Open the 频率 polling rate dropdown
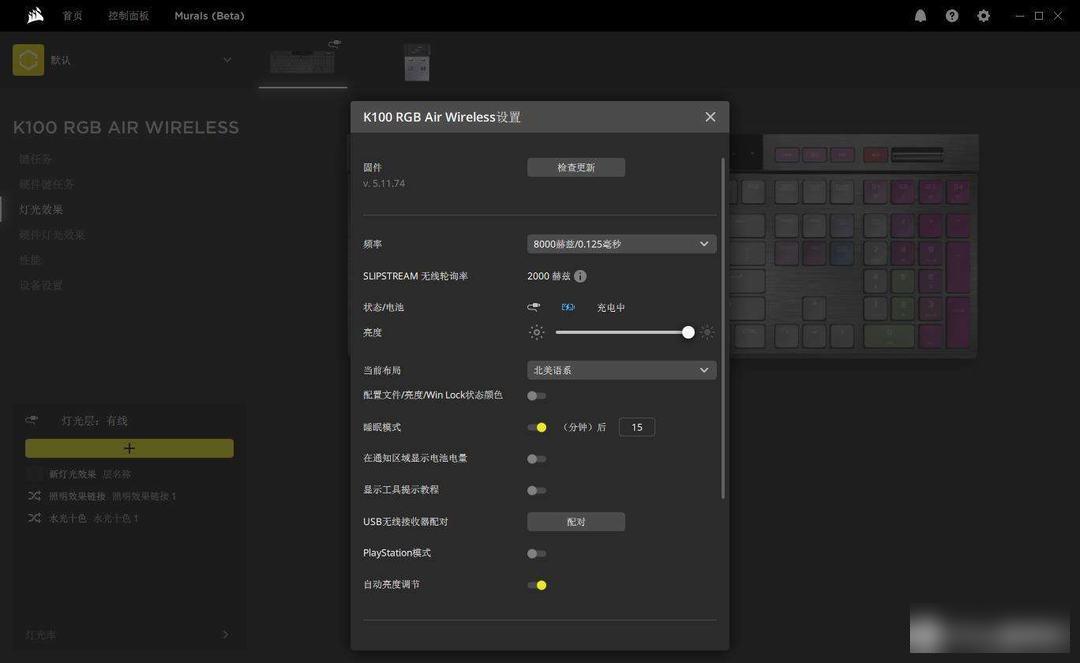This screenshot has width=1080, height=663. [621, 244]
